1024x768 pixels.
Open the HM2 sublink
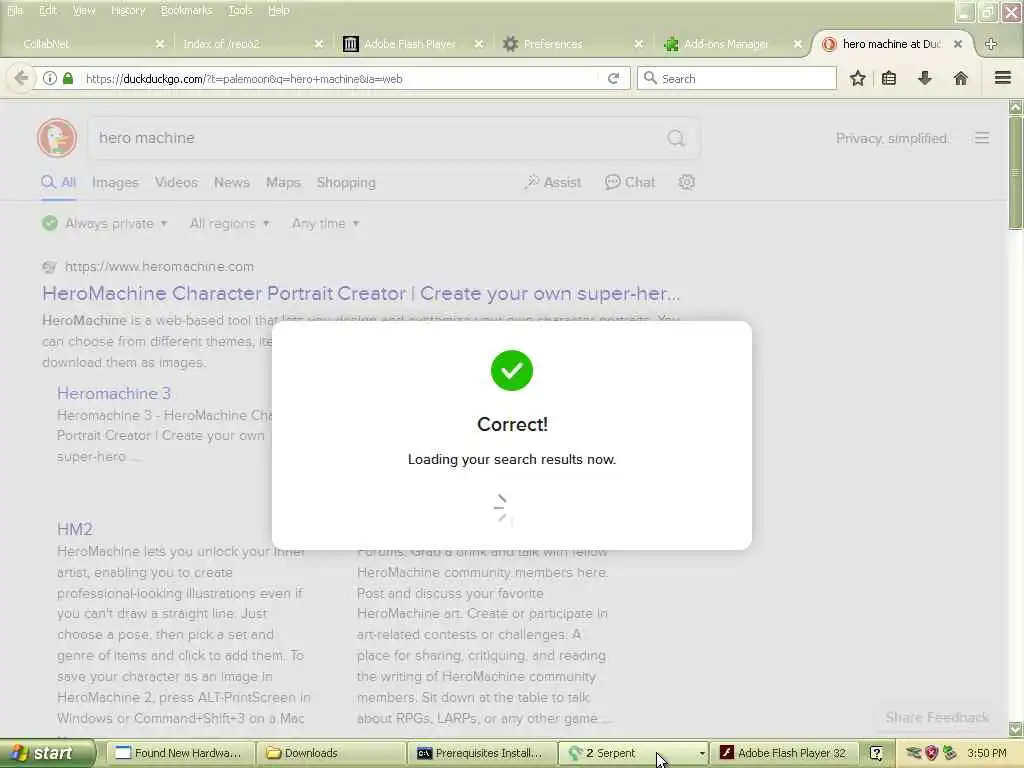coord(74,529)
